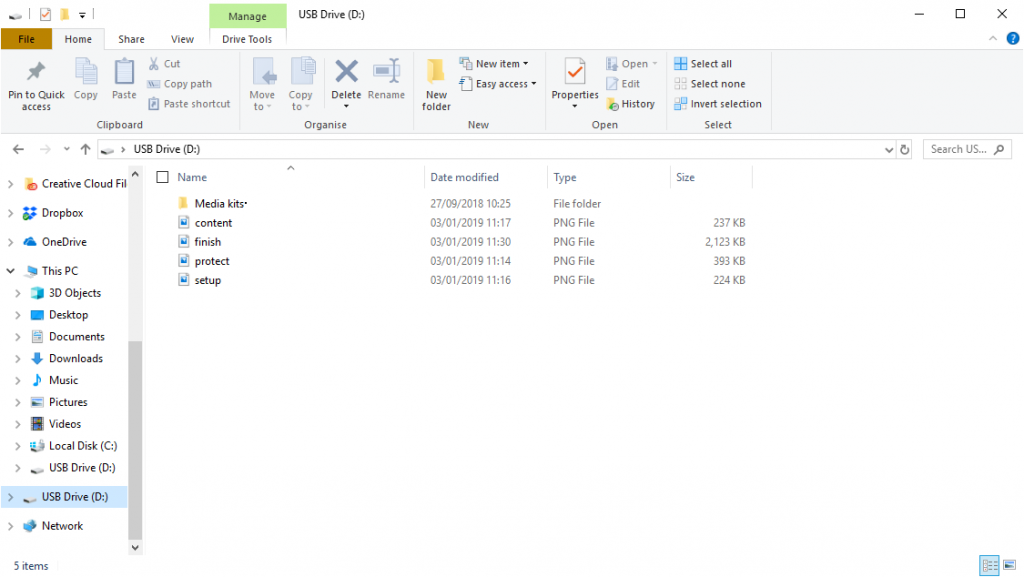Click Invert selection in ribbon
The image size is (1024, 577).
(x=718, y=104)
